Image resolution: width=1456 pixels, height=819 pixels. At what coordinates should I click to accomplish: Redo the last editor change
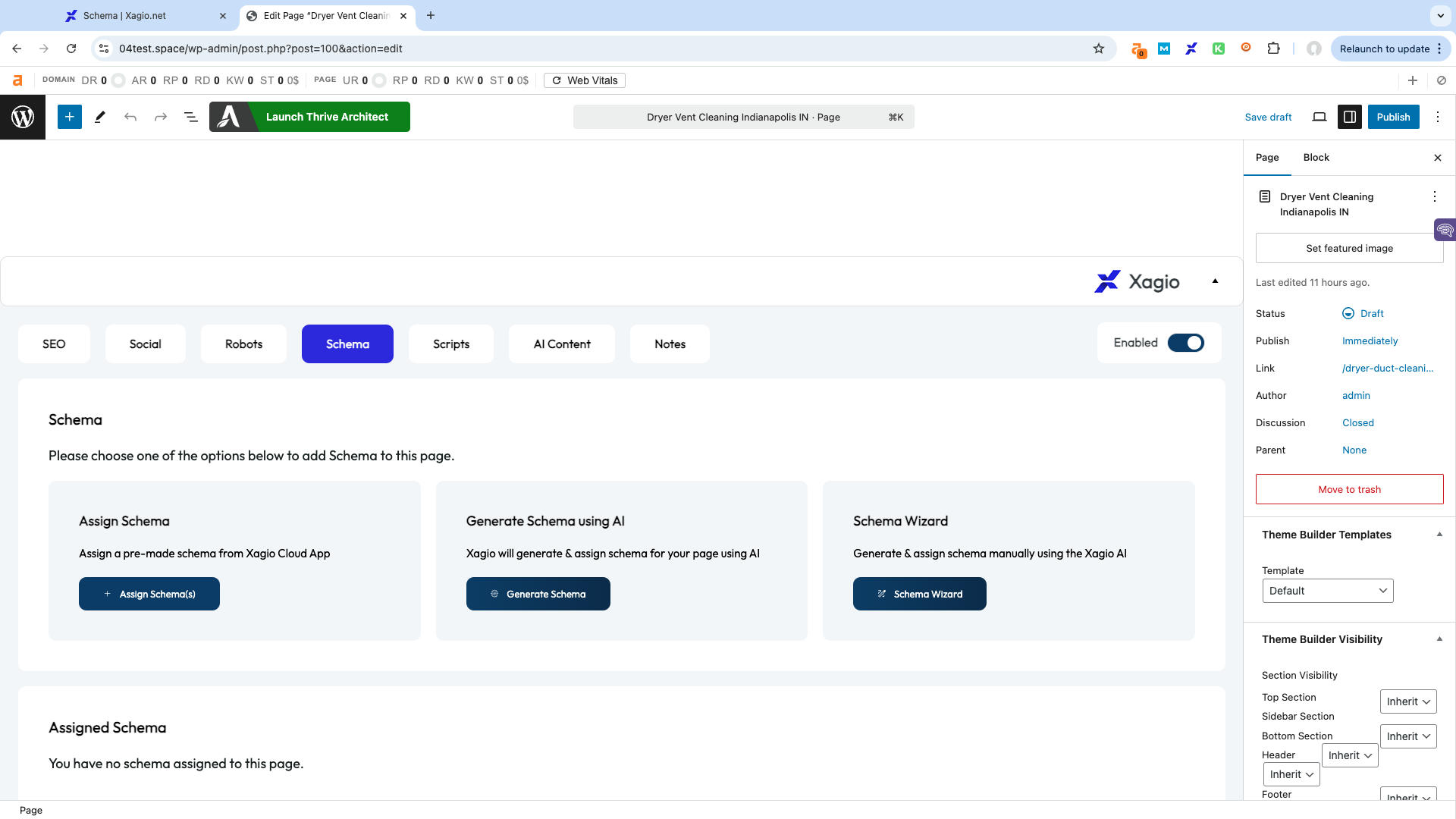click(x=161, y=117)
